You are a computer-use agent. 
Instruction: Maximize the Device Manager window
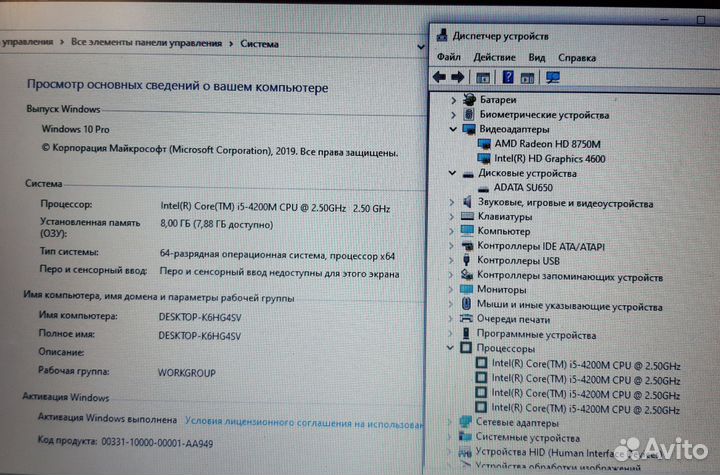coord(700,20)
